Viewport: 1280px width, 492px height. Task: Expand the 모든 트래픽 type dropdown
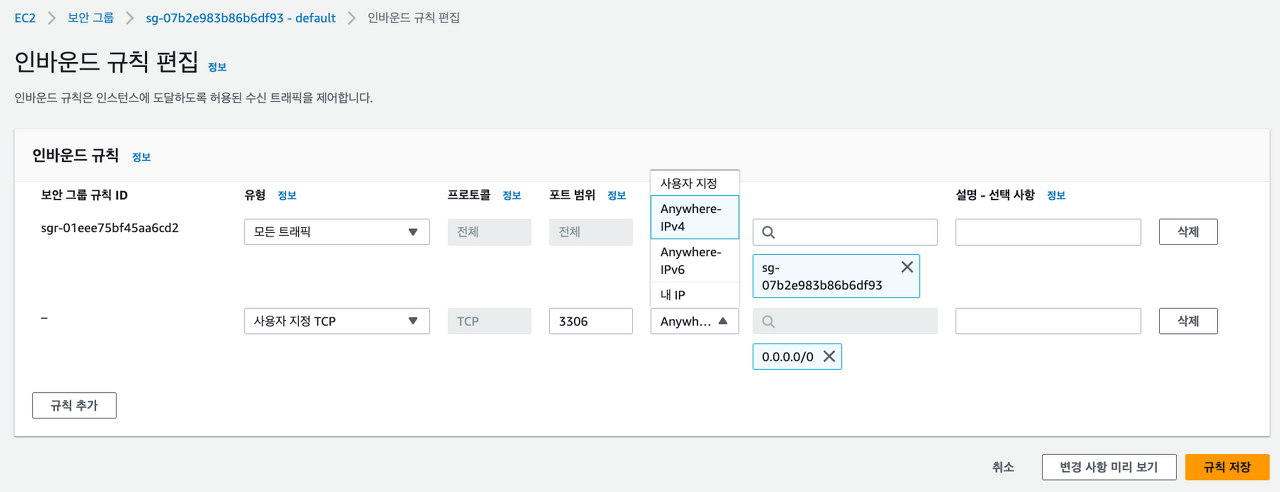pos(337,232)
